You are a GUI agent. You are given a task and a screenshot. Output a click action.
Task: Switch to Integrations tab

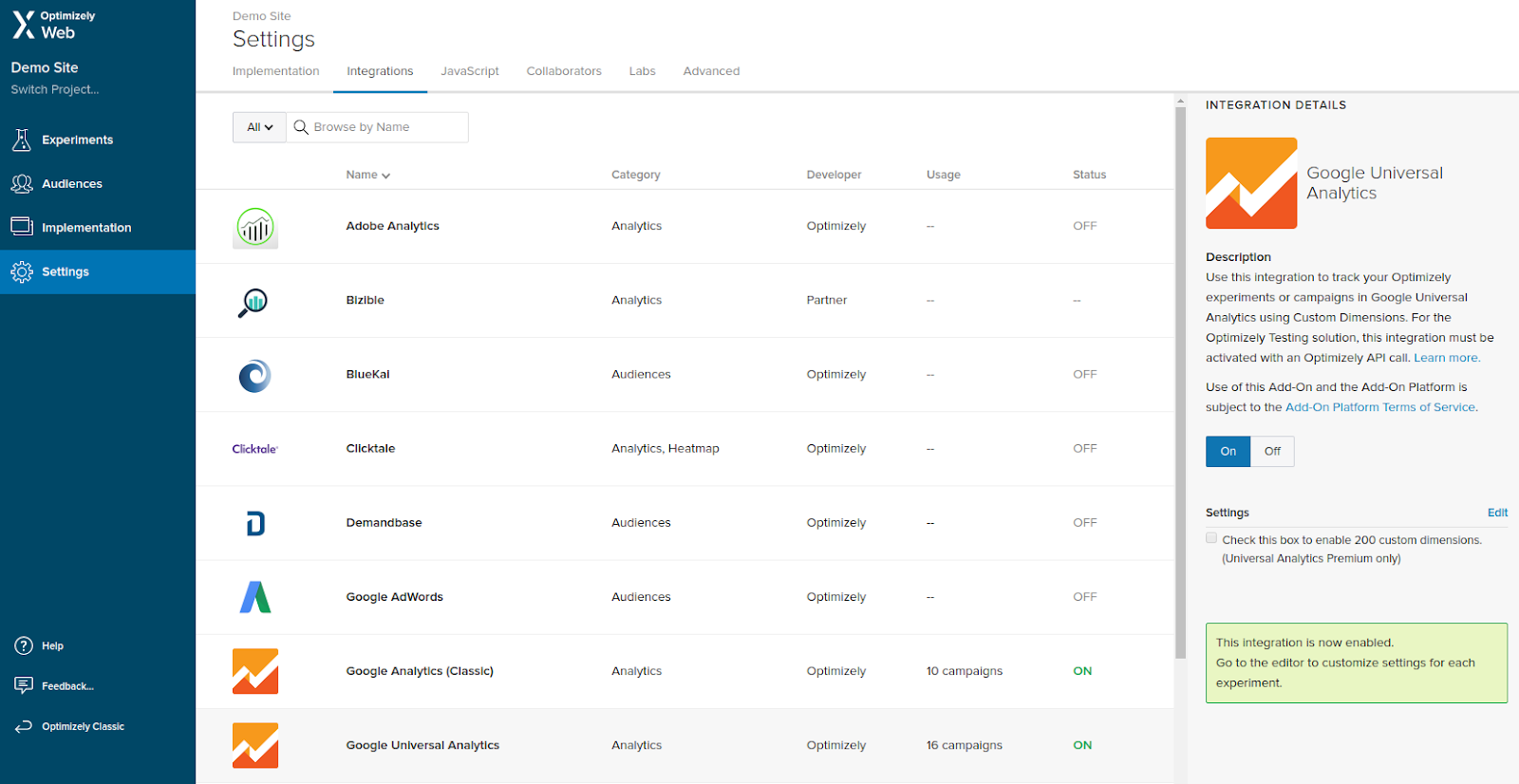pyautogui.click(x=380, y=71)
